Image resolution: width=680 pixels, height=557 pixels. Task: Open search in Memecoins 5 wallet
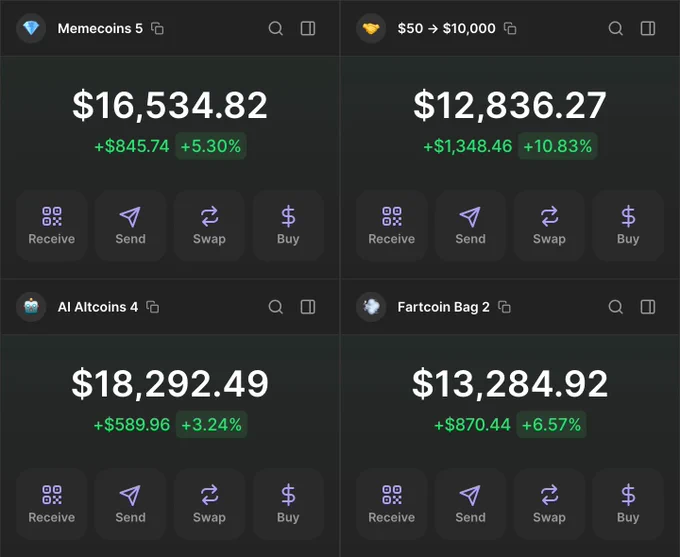(276, 29)
